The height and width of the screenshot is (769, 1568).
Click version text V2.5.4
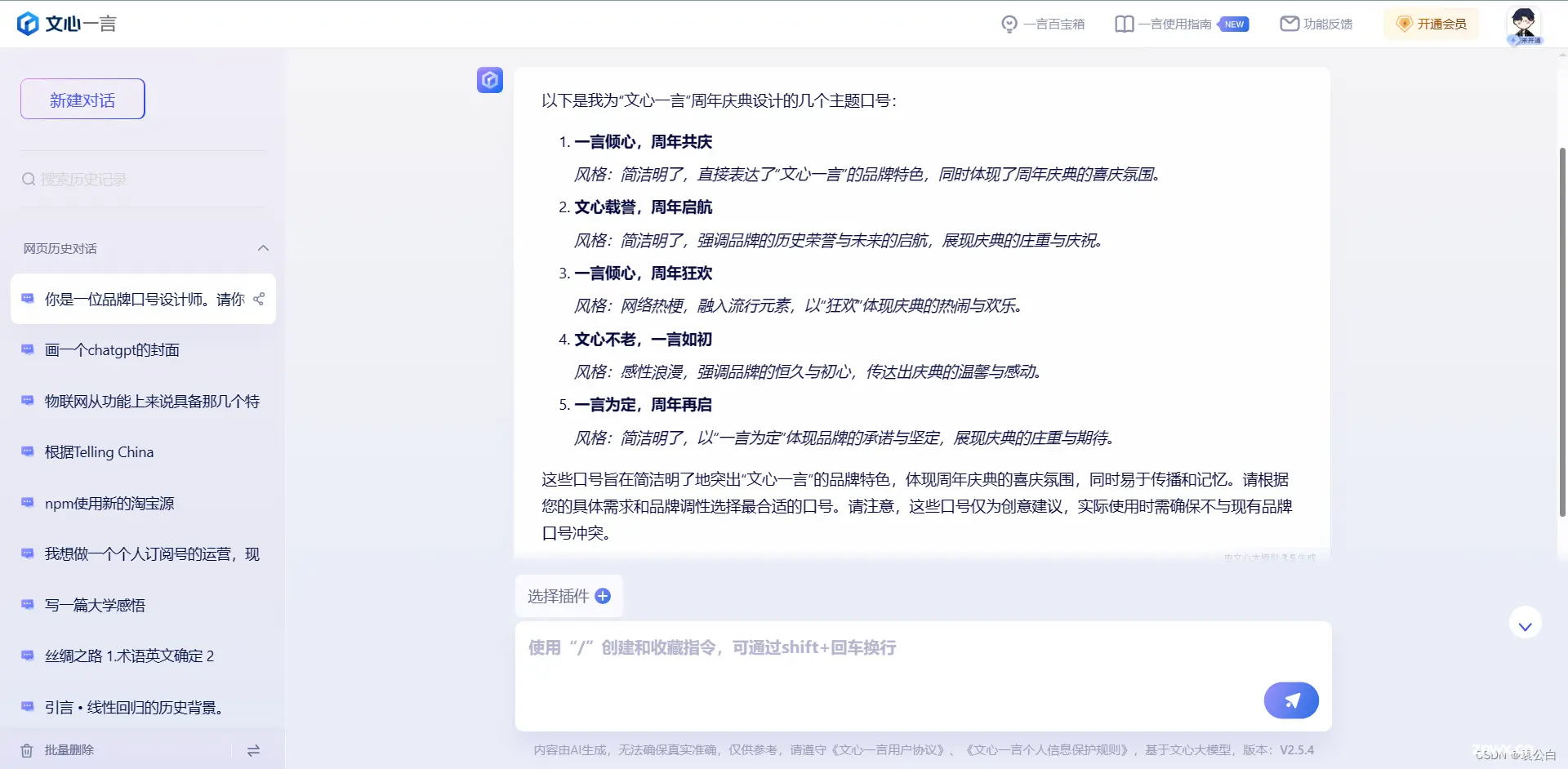click(1297, 750)
